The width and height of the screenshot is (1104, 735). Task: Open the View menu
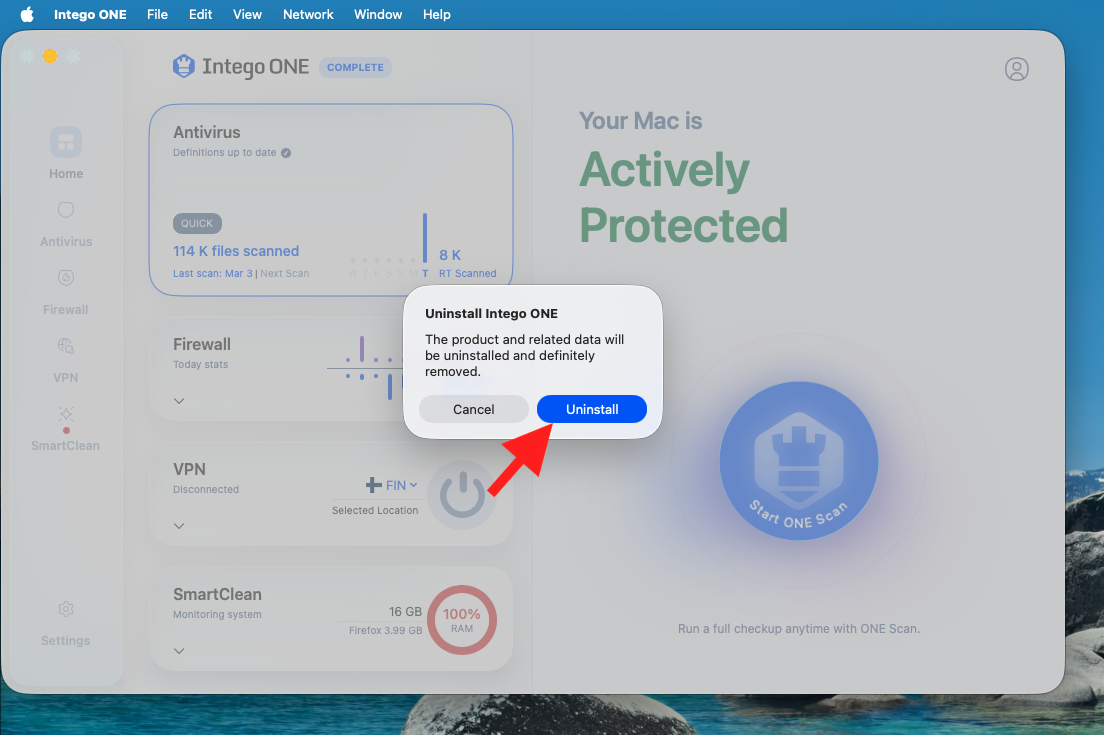(x=247, y=14)
